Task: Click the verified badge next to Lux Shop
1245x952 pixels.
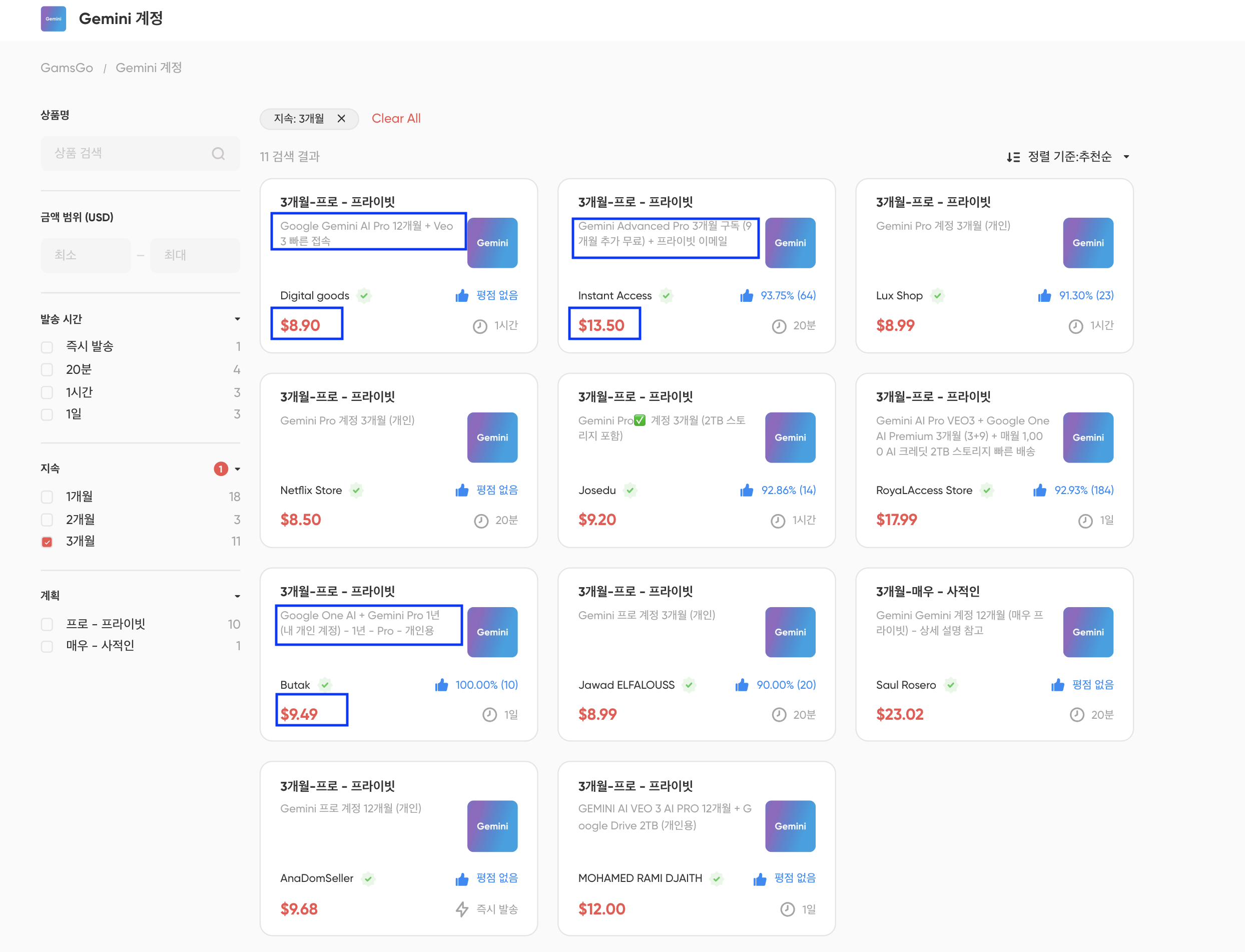Action: 937,296
